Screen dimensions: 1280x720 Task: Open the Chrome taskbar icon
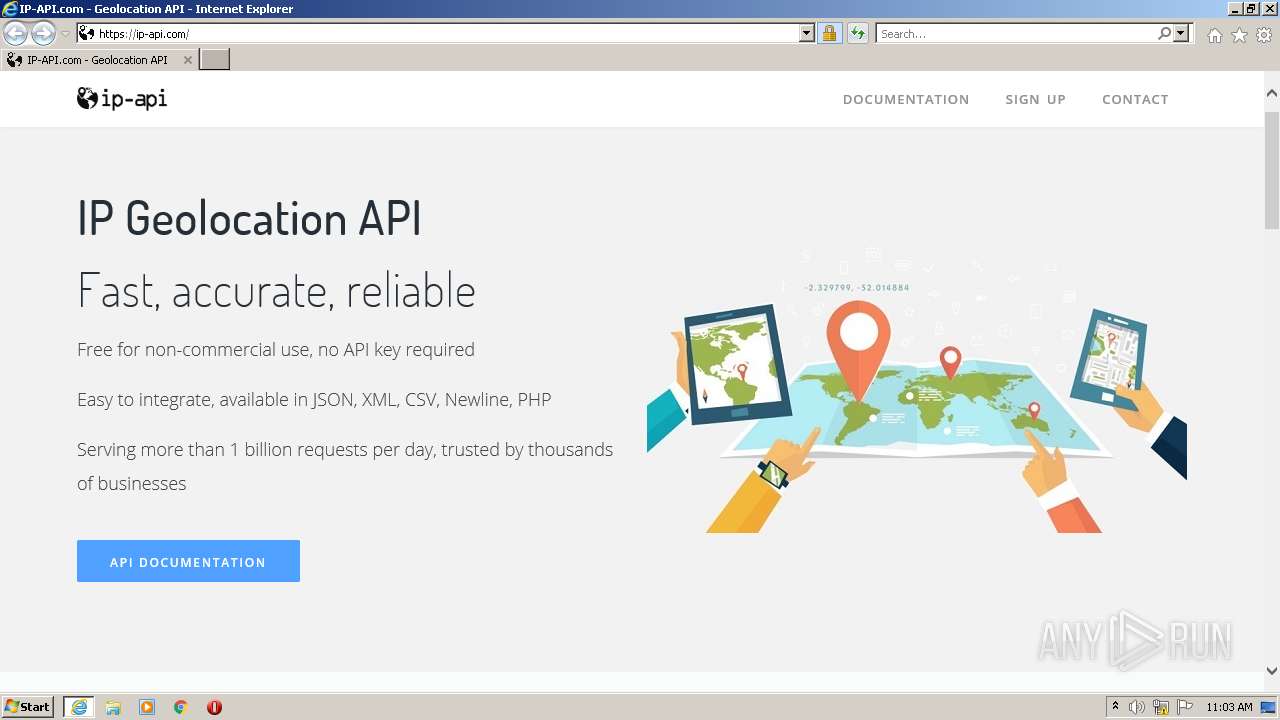point(181,707)
